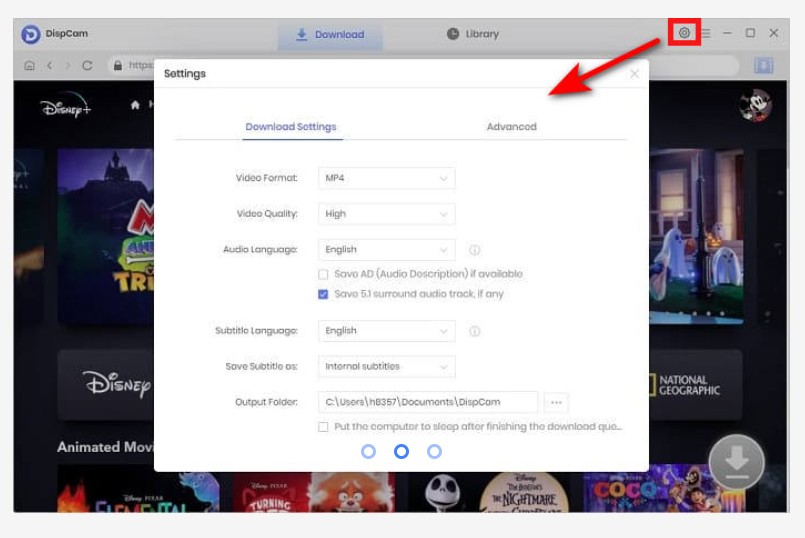Viewport: 805px width, 538px height.
Task: Open the Video Format dropdown
Action: point(387,178)
